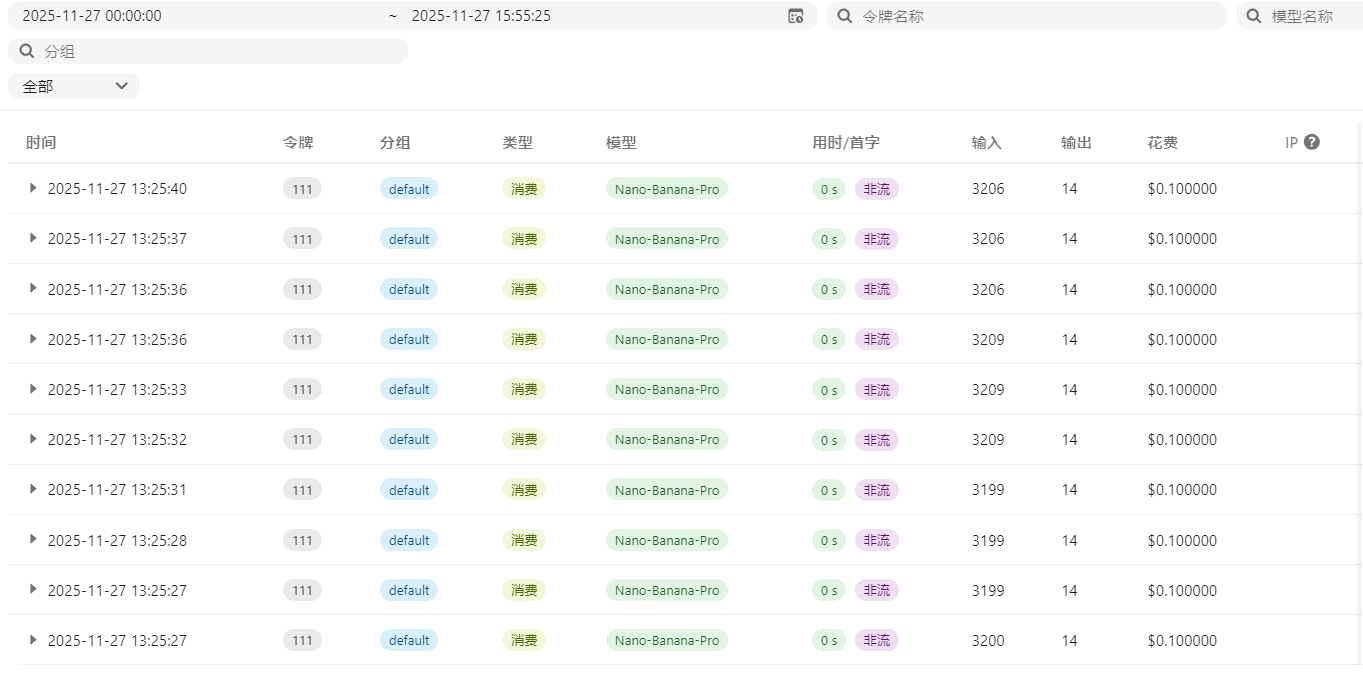The height and width of the screenshot is (678, 1363).
Task: Focus the token name search input
Action: (1026, 16)
